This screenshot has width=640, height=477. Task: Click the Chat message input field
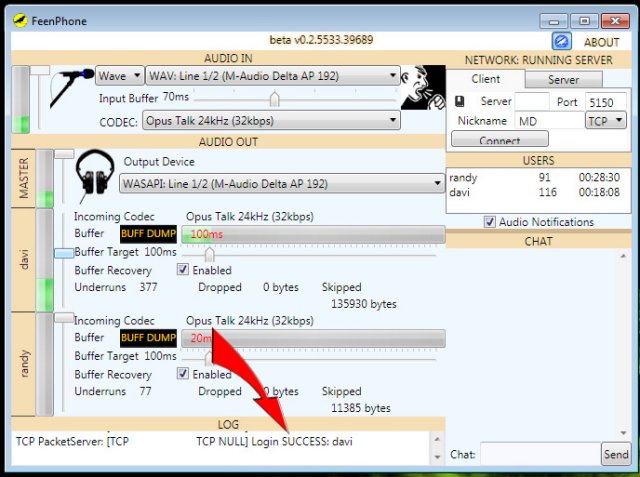[x=540, y=454]
